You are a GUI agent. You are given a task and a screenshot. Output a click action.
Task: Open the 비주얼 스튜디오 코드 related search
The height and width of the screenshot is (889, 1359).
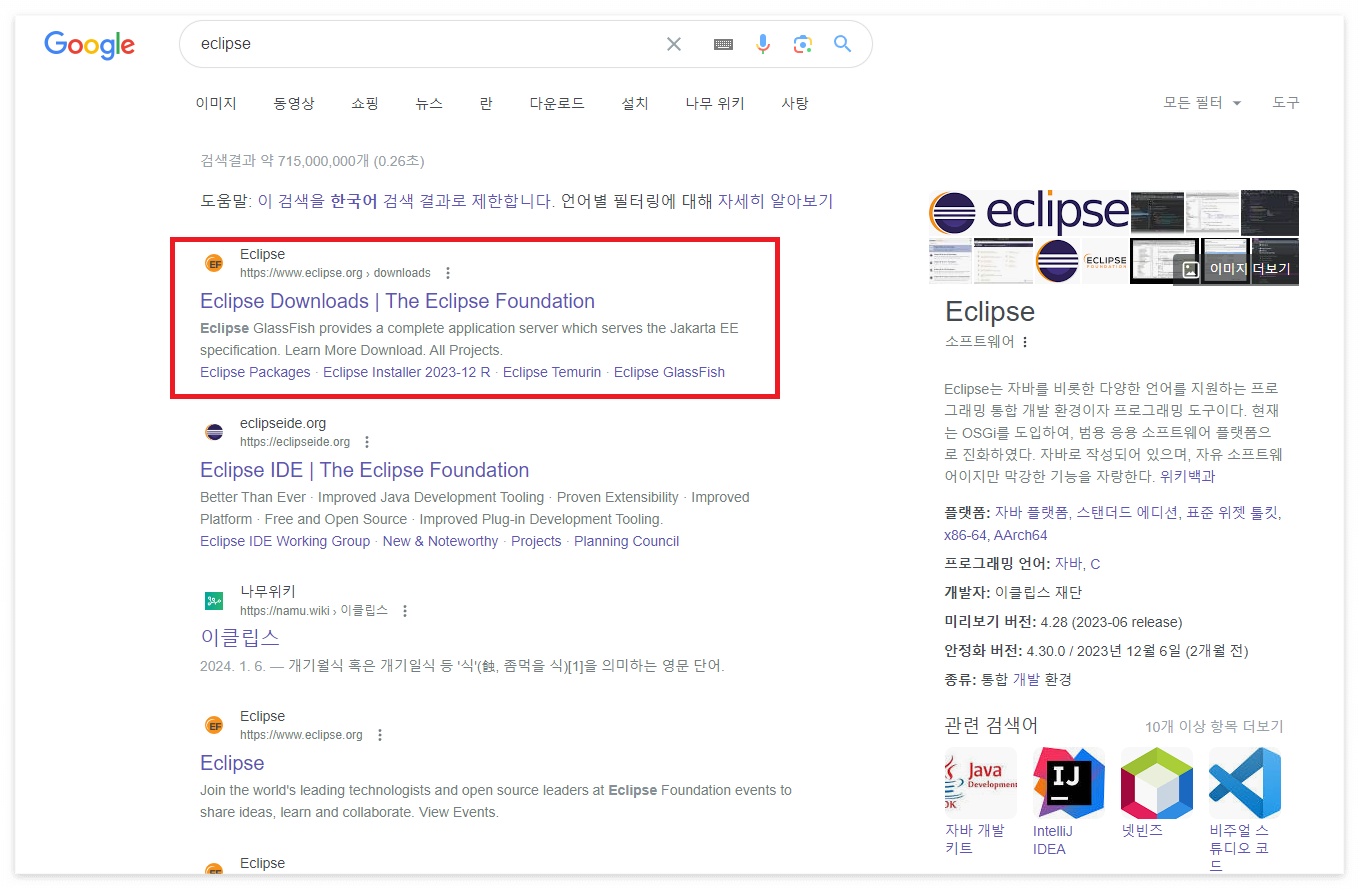click(1245, 810)
